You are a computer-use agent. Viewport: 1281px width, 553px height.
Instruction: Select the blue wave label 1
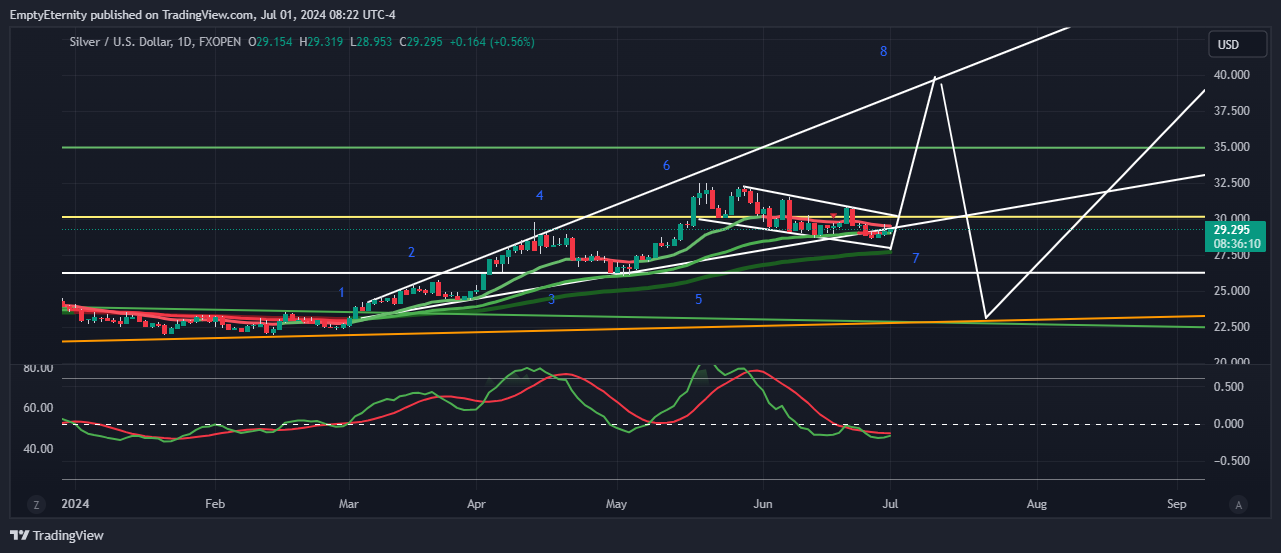tap(342, 293)
